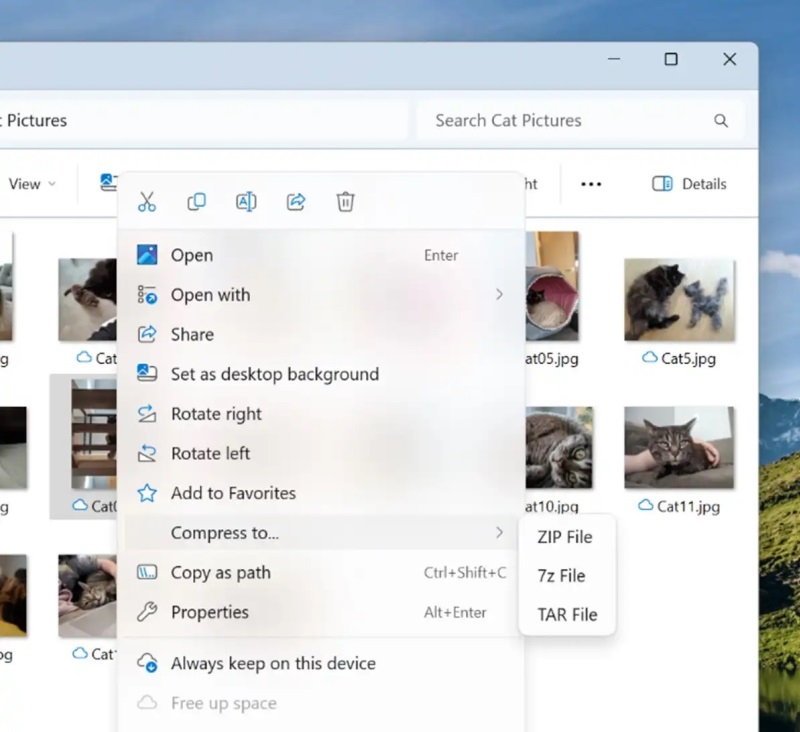Select ZIP File compression option

point(565,537)
